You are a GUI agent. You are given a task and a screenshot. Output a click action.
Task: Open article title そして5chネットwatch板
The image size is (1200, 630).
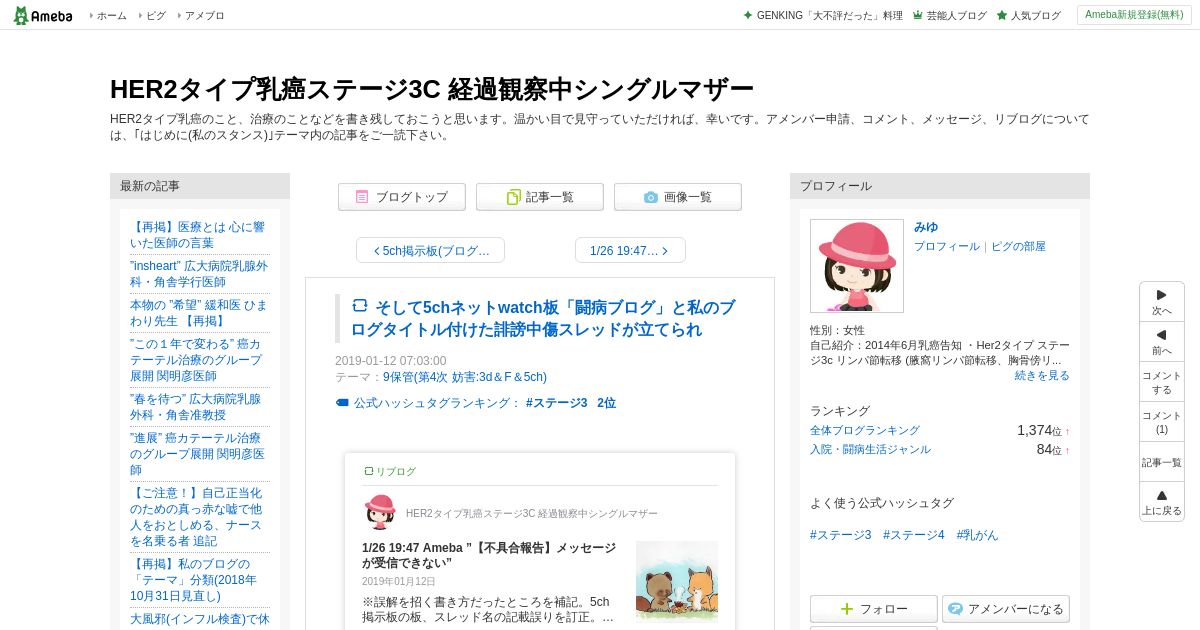[542, 318]
